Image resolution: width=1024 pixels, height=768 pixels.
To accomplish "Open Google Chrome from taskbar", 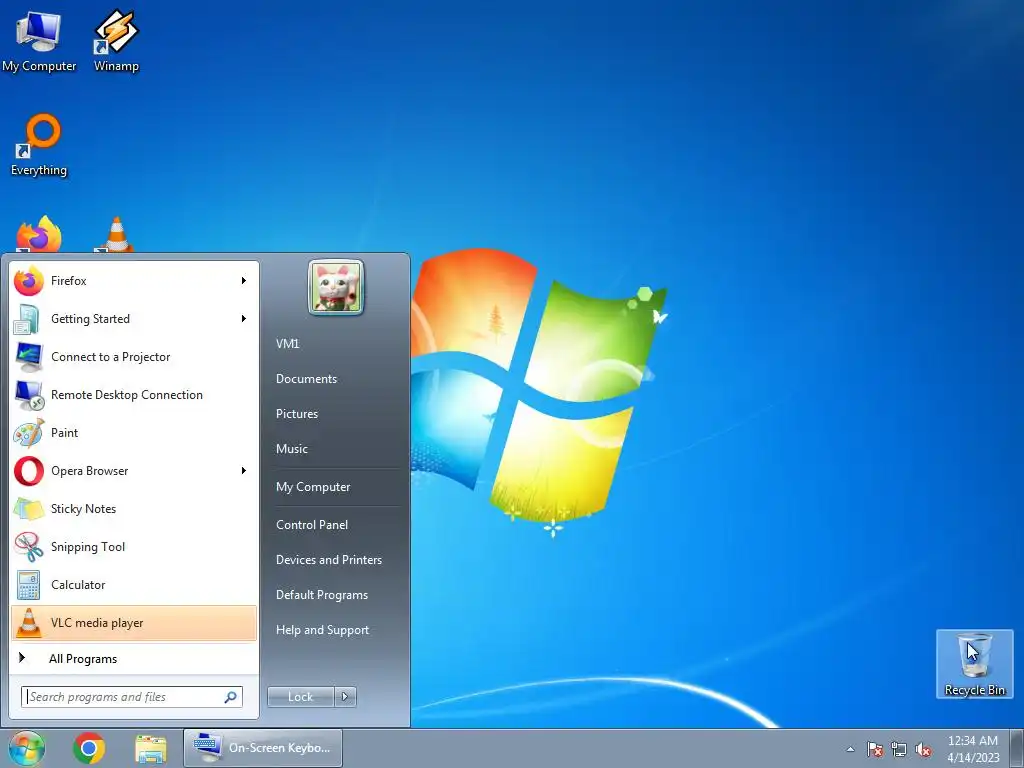I will point(89,748).
